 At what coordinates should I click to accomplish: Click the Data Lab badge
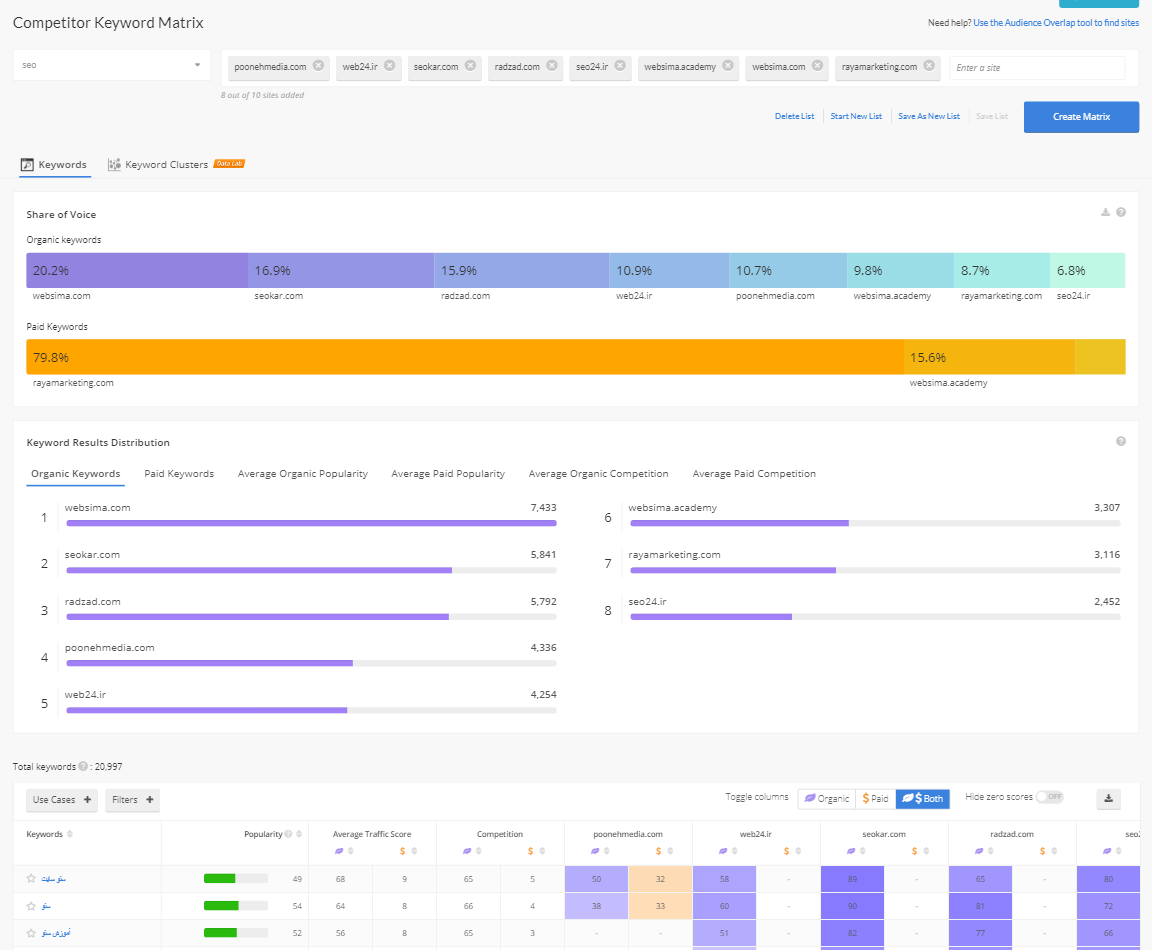point(229,164)
